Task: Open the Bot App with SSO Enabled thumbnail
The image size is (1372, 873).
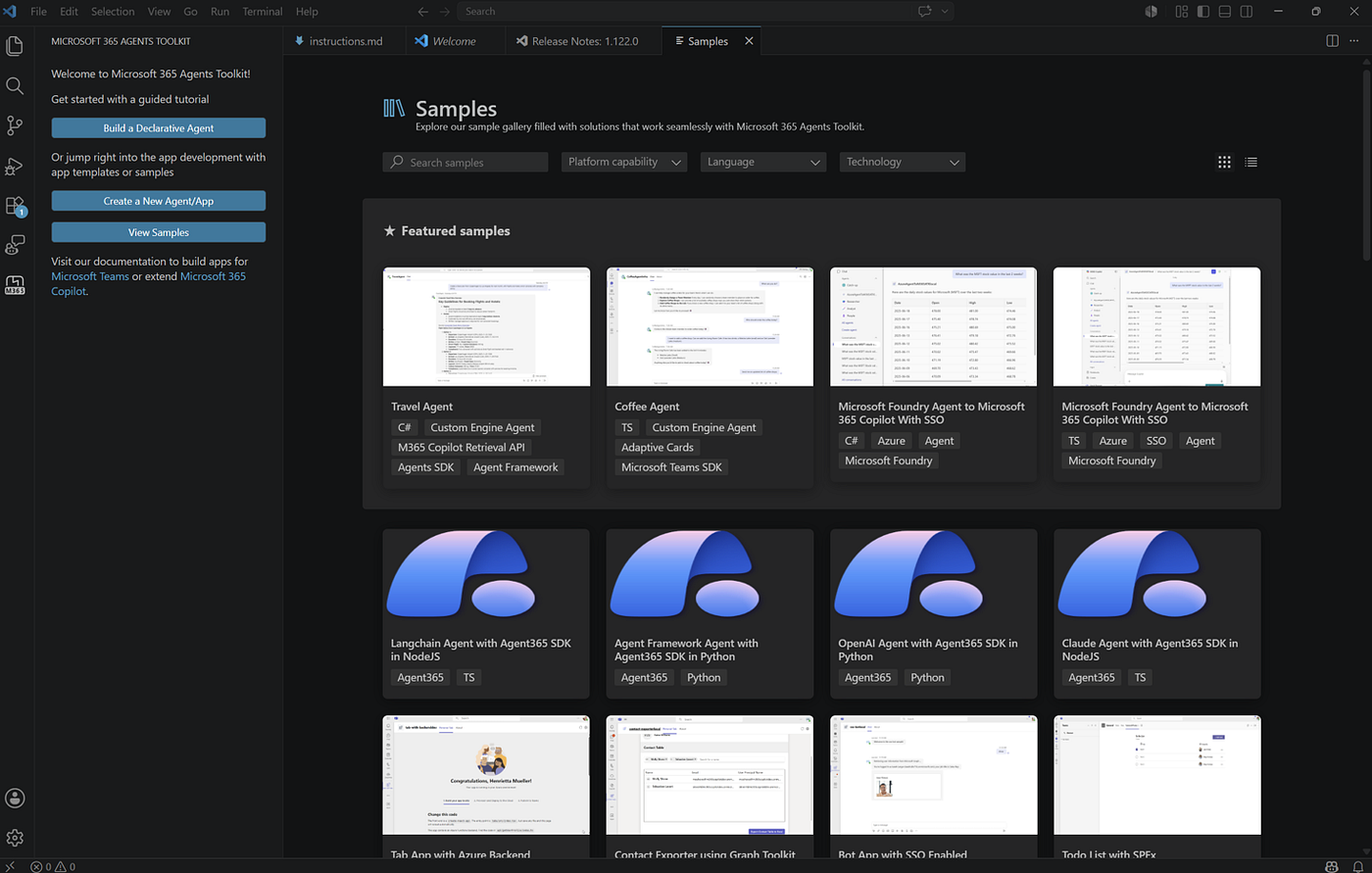Action: click(x=934, y=775)
